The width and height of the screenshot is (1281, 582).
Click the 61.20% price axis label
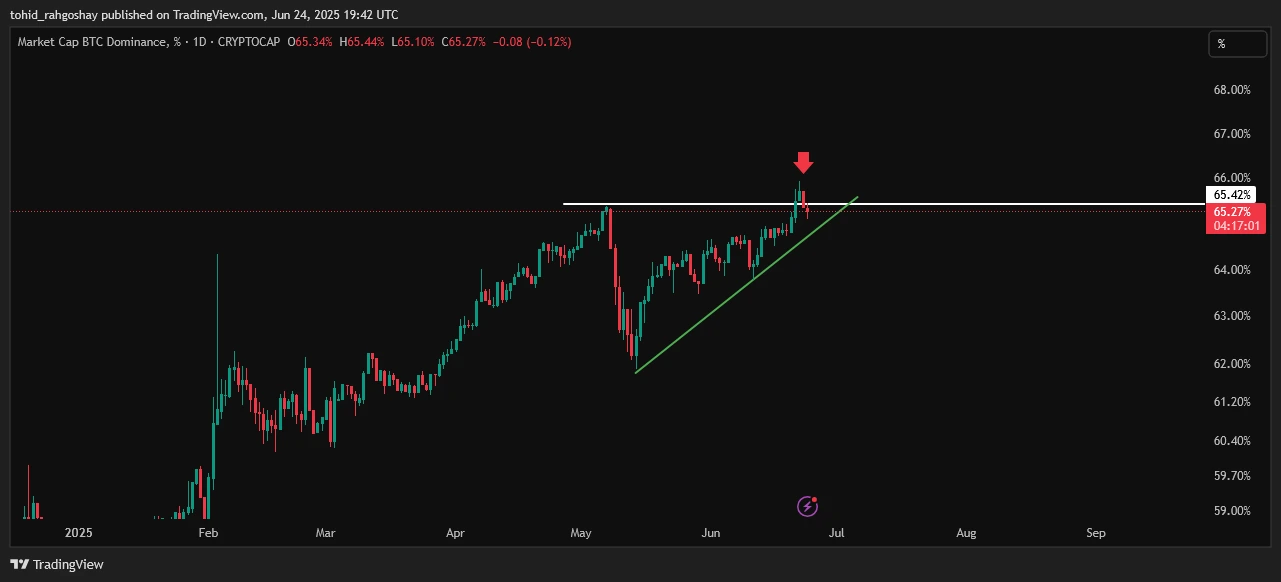pos(1232,402)
